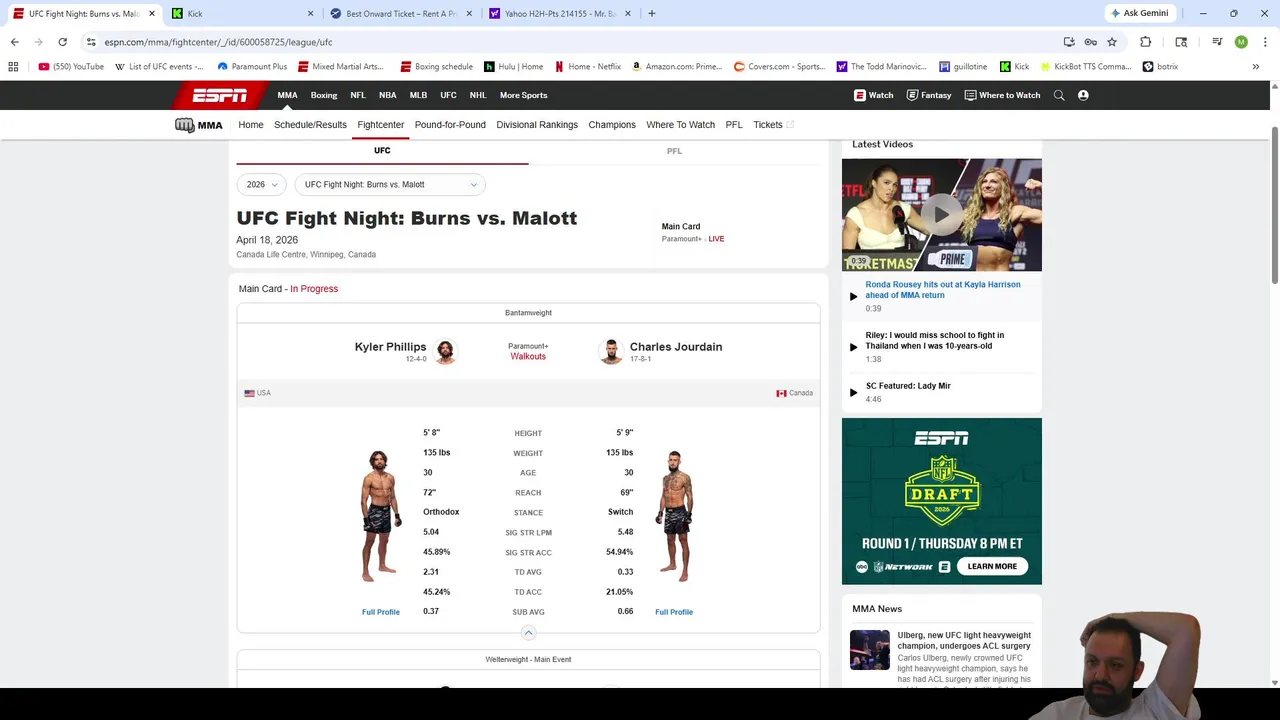Open Chrome three-dot menu
The width and height of the screenshot is (1280, 720).
[1264, 42]
